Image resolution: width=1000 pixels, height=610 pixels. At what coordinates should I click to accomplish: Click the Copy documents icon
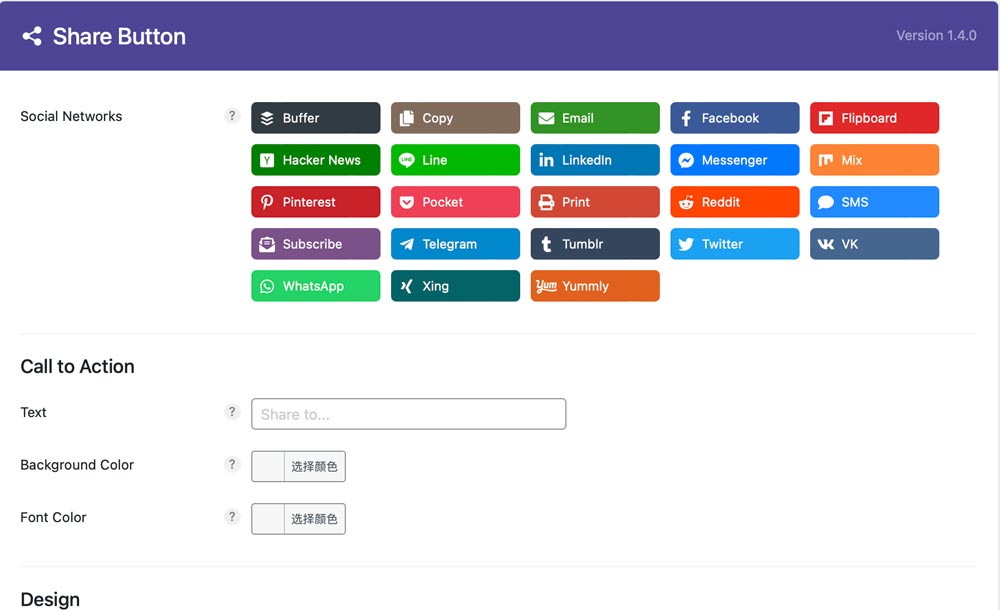click(406, 118)
